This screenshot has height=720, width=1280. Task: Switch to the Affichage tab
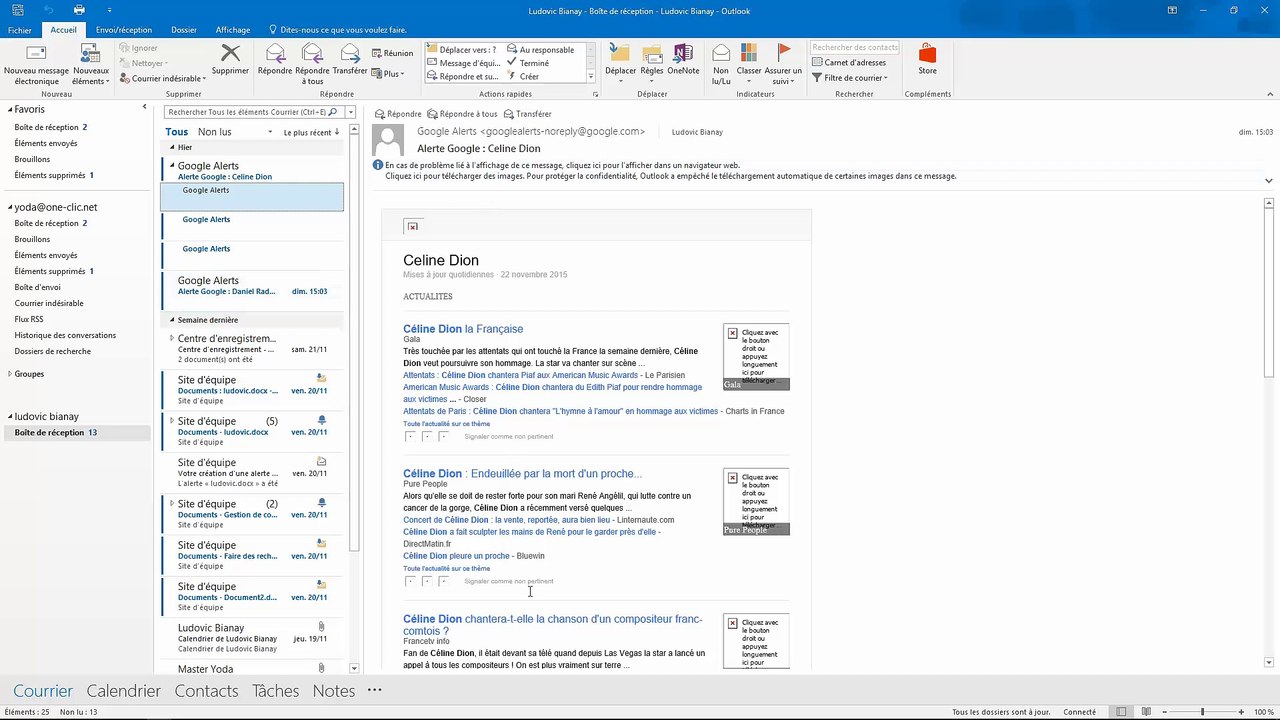pyautogui.click(x=233, y=30)
